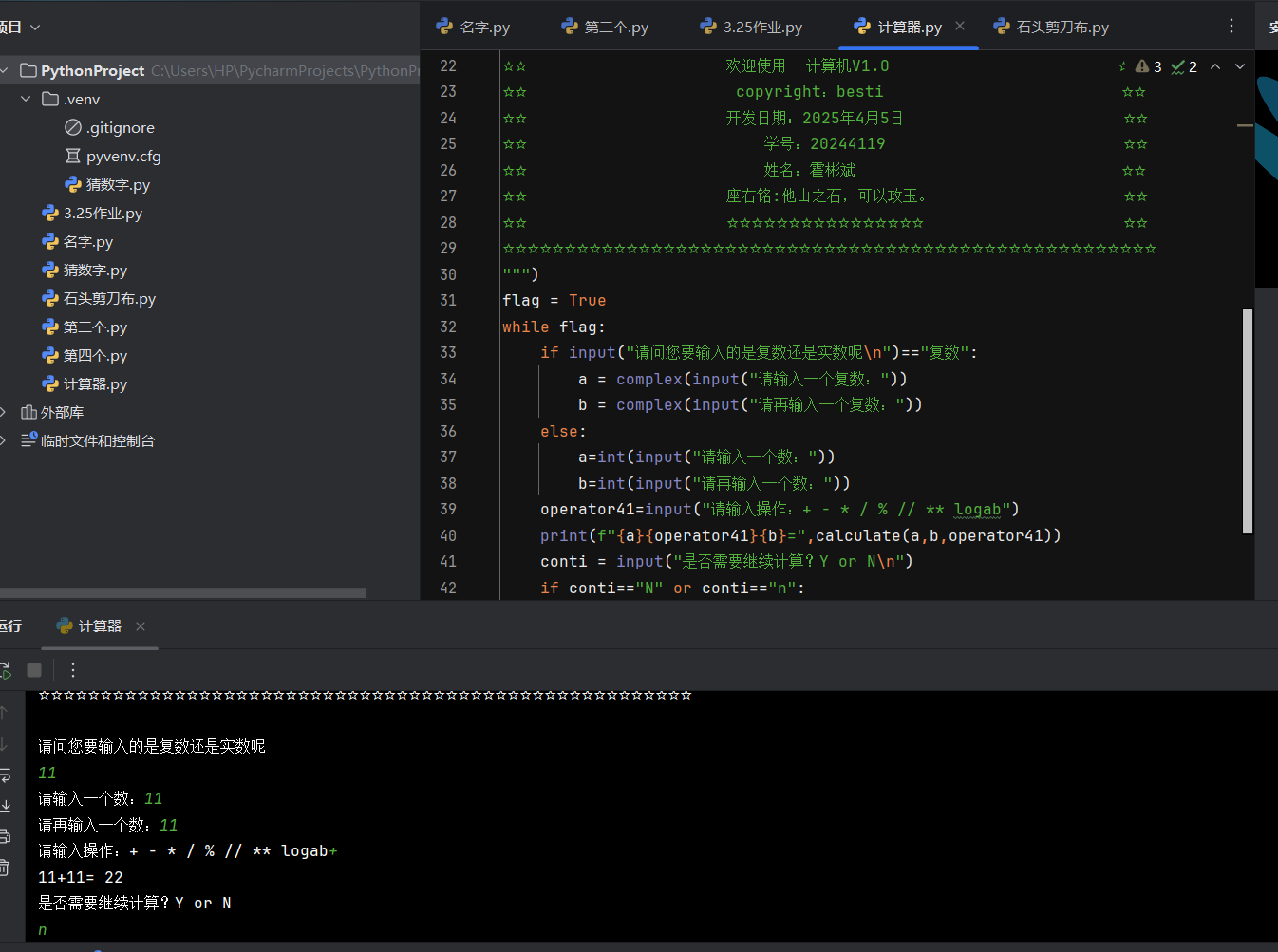Click the console line '是否需要继续计算？Y or N'
Image resolution: width=1278 pixels, height=952 pixels.
click(x=135, y=904)
